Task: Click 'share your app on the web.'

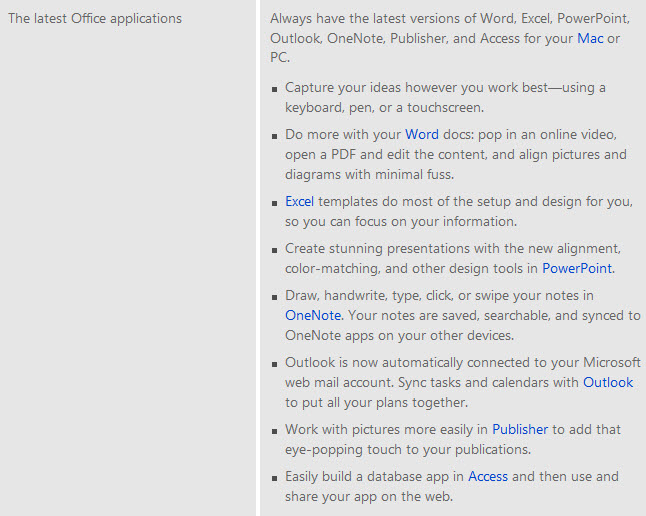Action: (369, 497)
